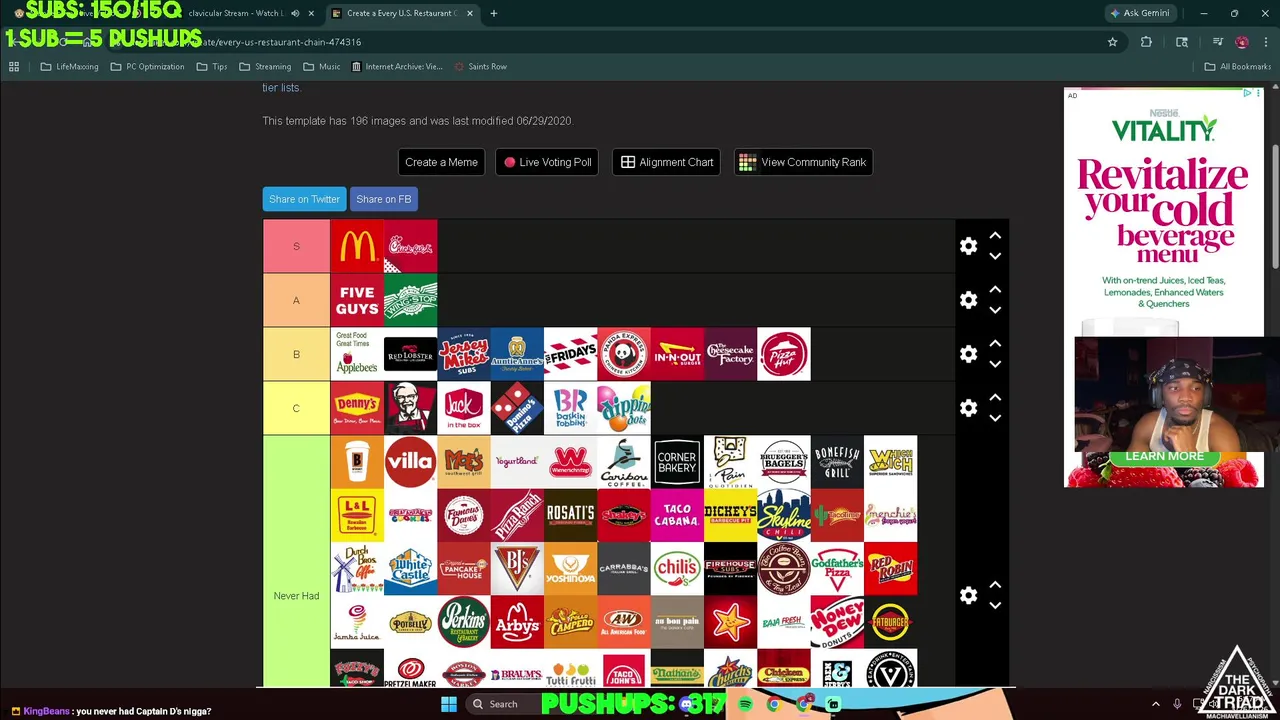The width and height of the screenshot is (1280, 720).
Task: Select the Panda Express logo
Action: coord(624,354)
